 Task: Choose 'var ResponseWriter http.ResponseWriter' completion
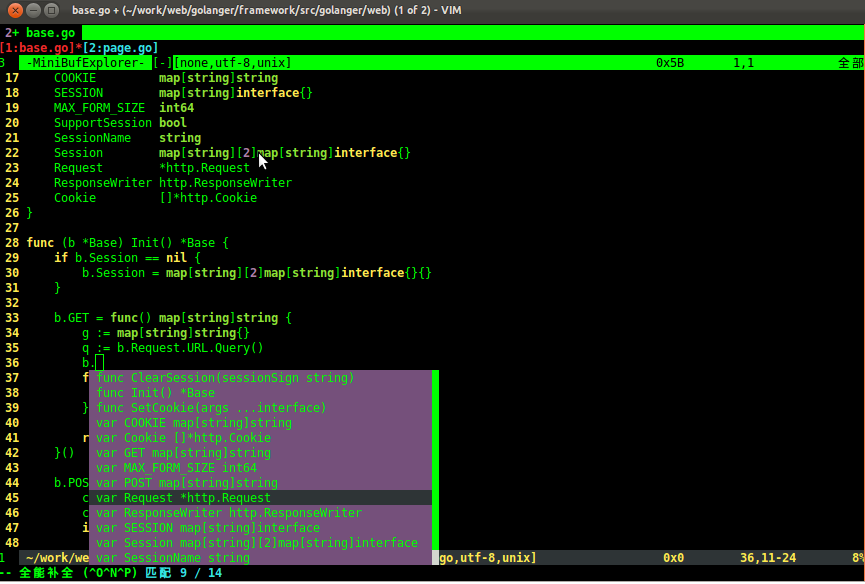click(228, 513)
